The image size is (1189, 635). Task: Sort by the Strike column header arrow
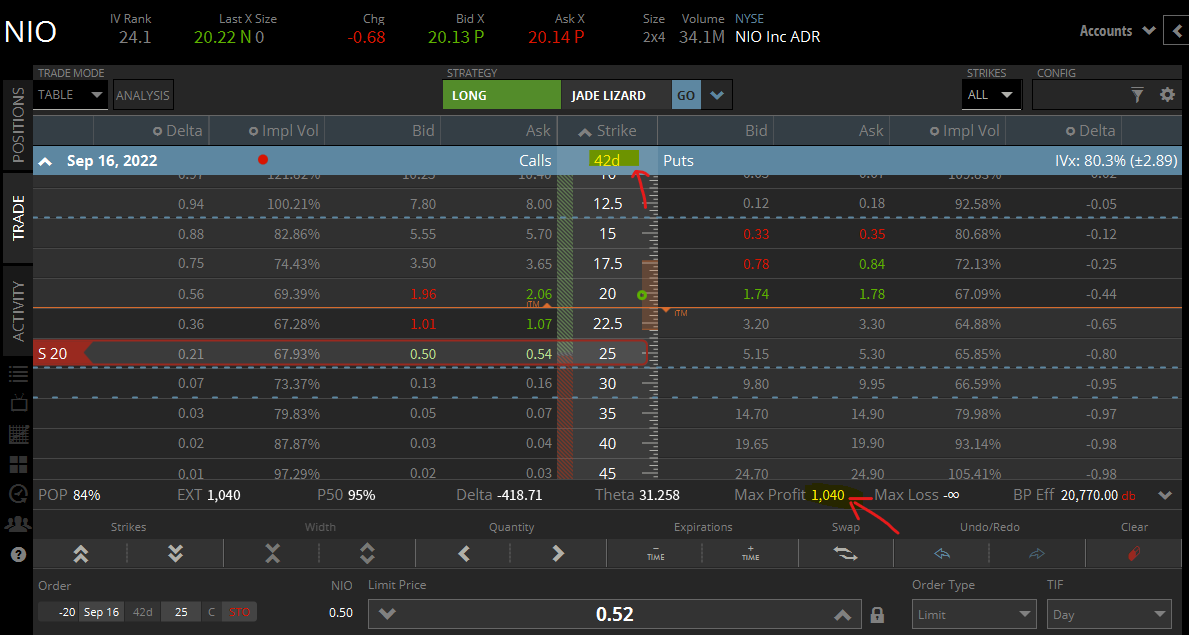(x=585, y=132)
